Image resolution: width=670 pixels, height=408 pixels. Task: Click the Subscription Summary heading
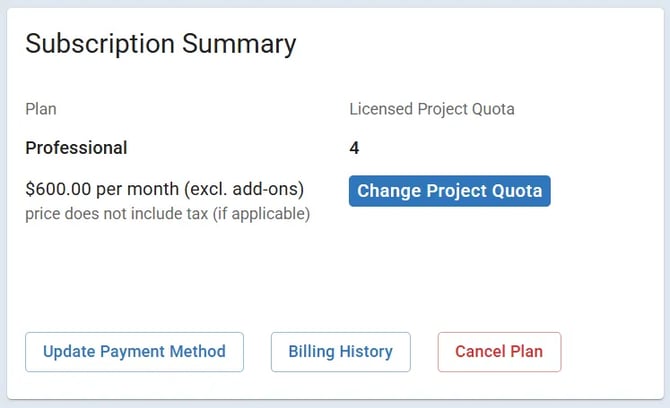pyautogui.click(x=160, y=44)
